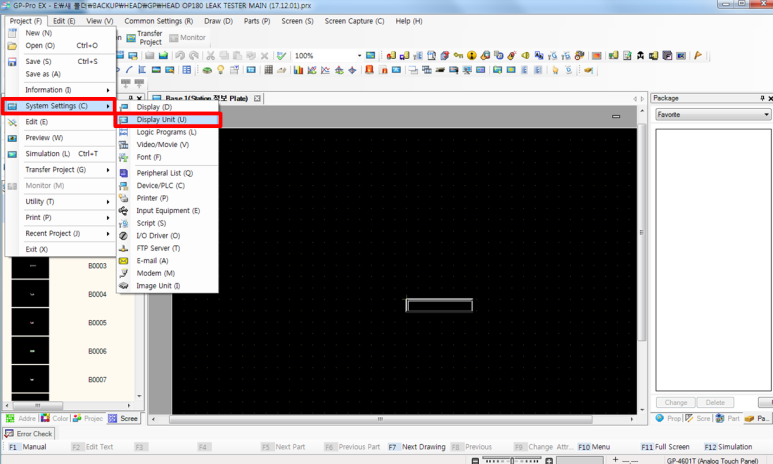Switch to the Prop tab
This screenshot has width=773, height=464.
point(668,418)
